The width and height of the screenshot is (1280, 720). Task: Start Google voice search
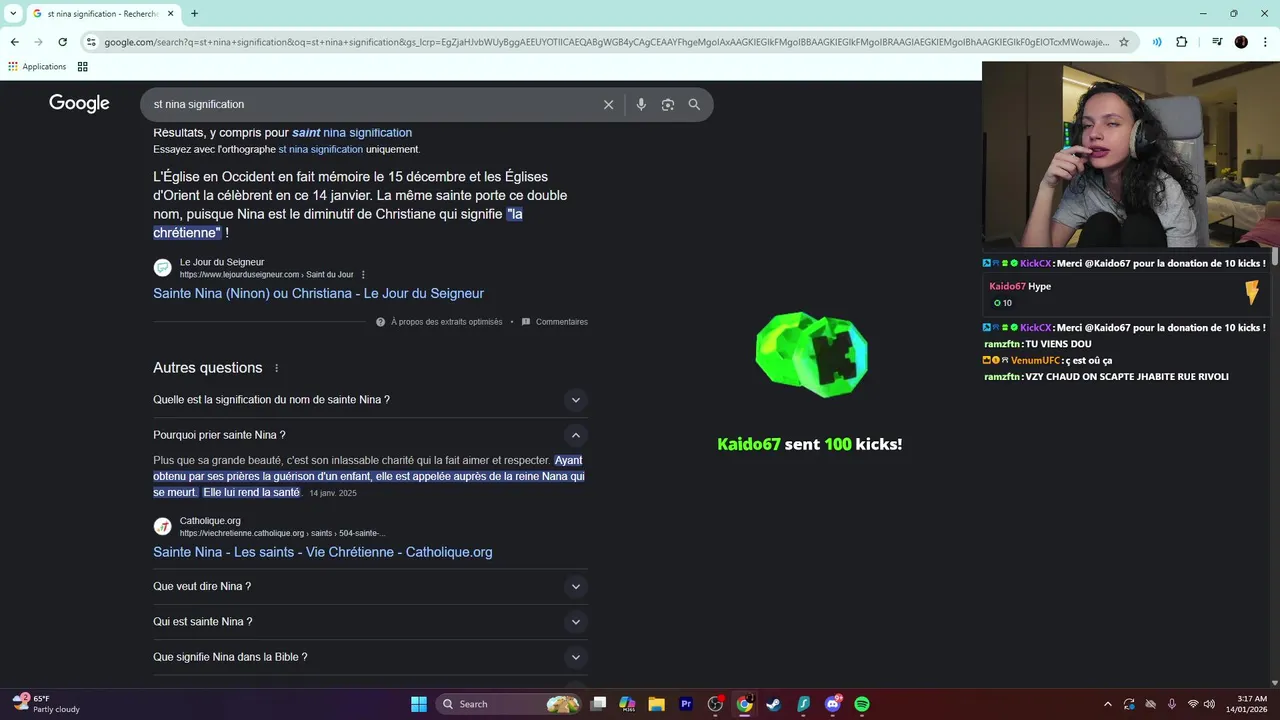[x=641, y=104]
